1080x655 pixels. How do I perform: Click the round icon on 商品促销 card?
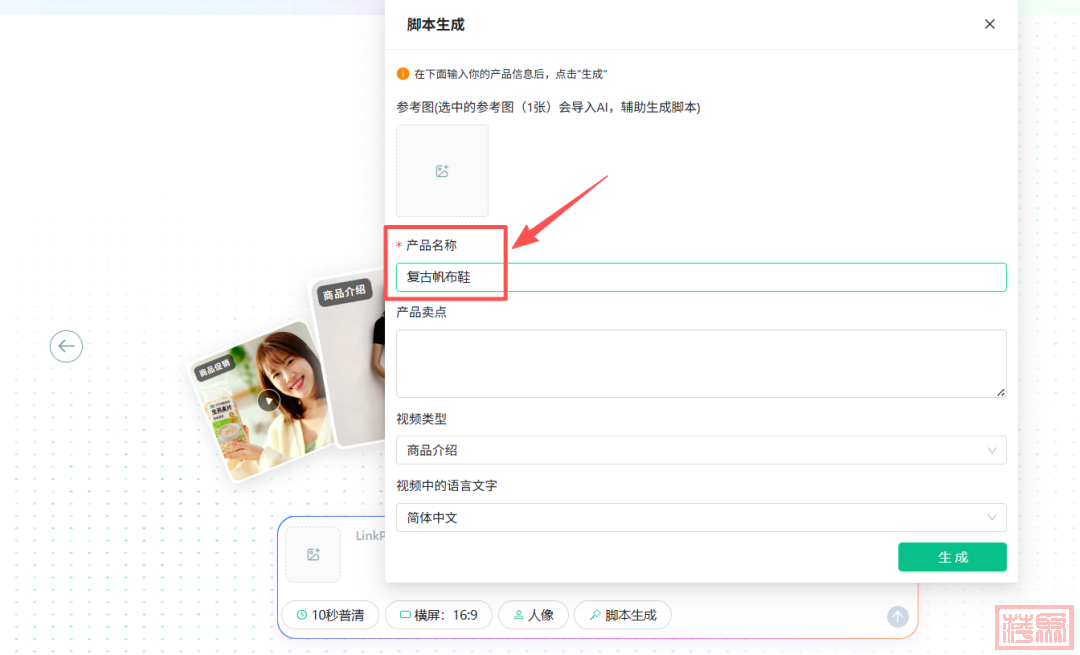(x=267, y=401)
